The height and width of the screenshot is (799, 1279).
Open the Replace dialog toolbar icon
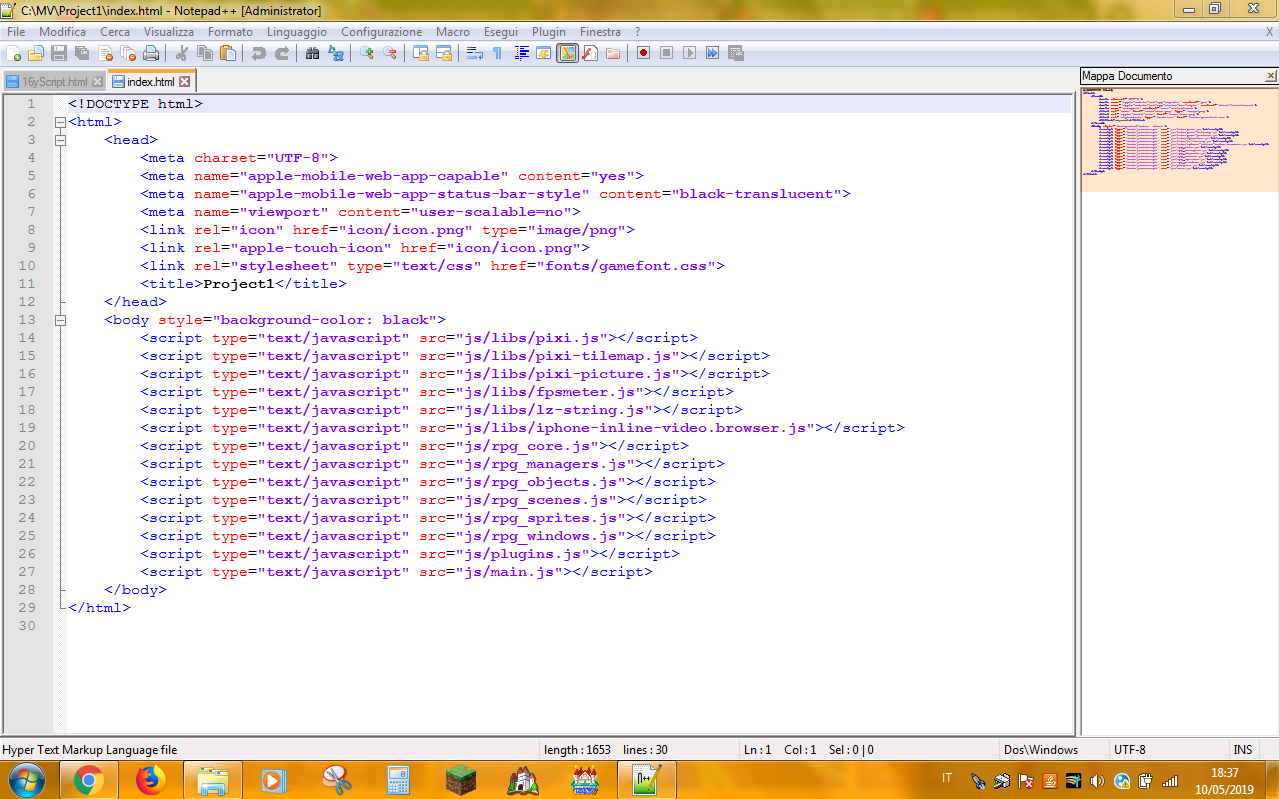click(336, 53)
